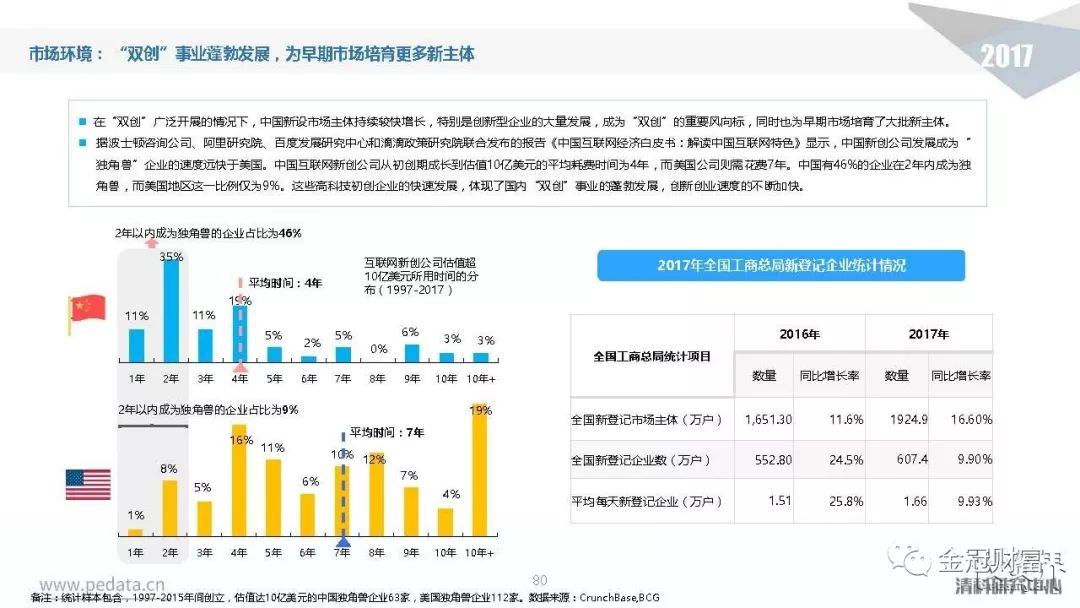Click the 全国工商总局统计项目 header cell
The height and width of the screenshot is (608, 1080).
click(x=652, y=356)
